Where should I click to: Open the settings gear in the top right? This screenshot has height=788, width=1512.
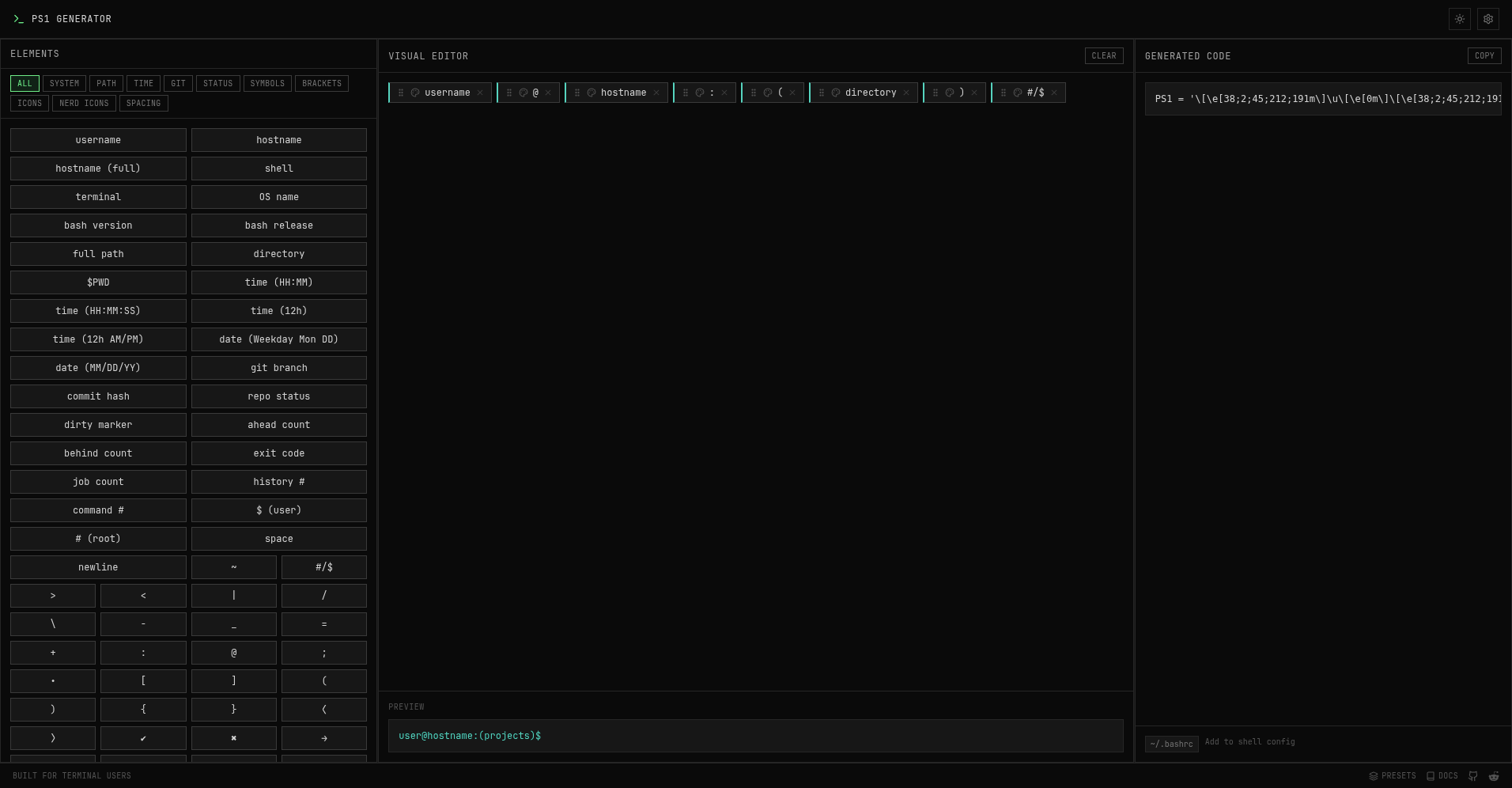[1487, 19]
